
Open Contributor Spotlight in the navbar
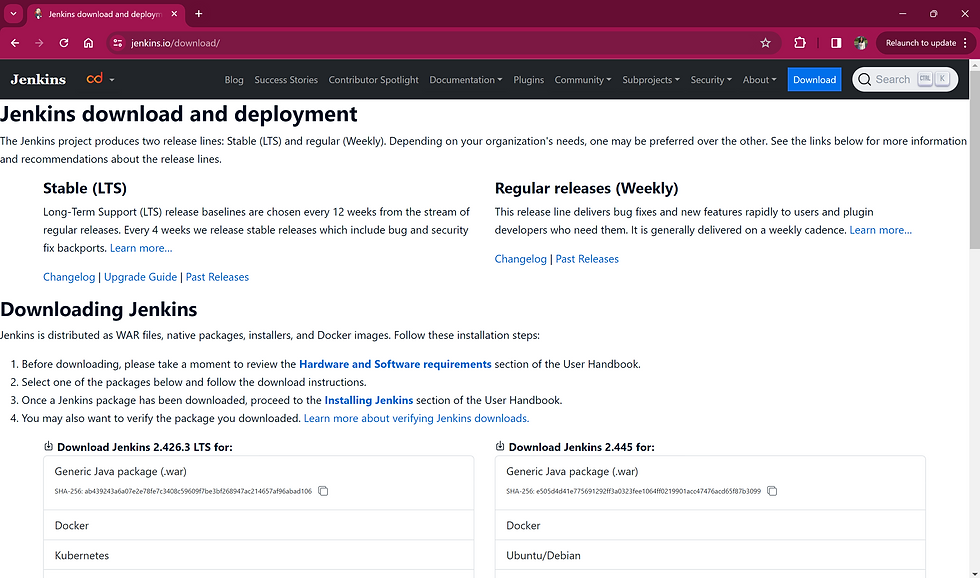point(373,80)
